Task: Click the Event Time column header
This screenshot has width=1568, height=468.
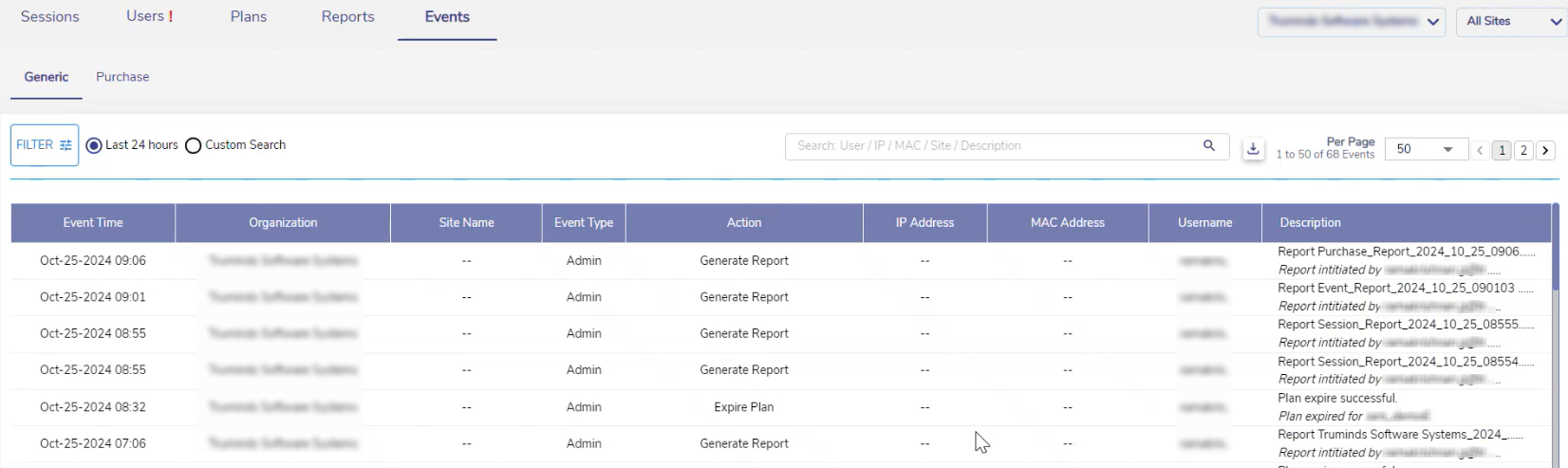Action: point(93,223)
